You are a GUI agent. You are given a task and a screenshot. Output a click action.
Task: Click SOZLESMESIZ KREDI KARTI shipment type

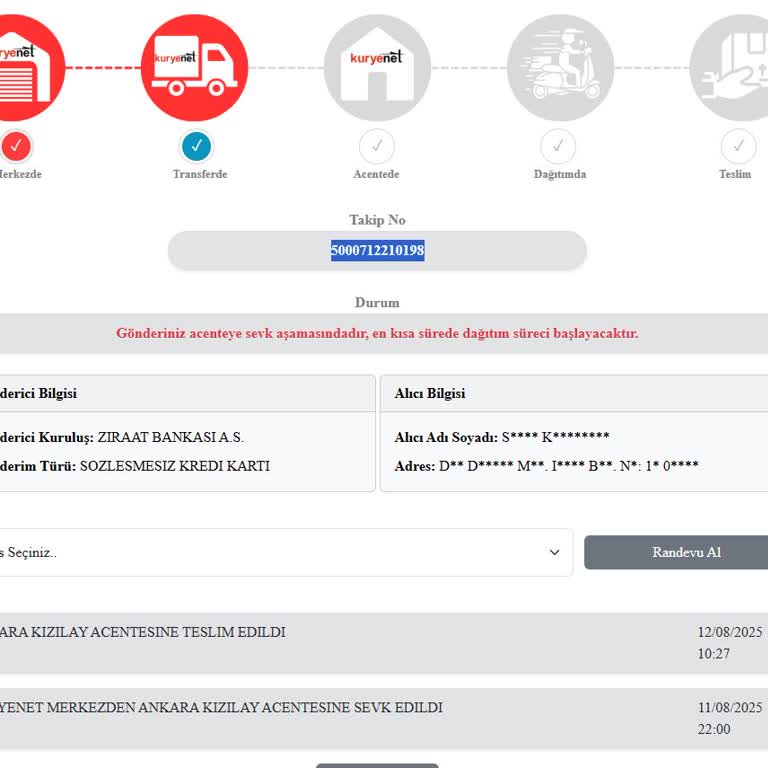coord(175,466)
